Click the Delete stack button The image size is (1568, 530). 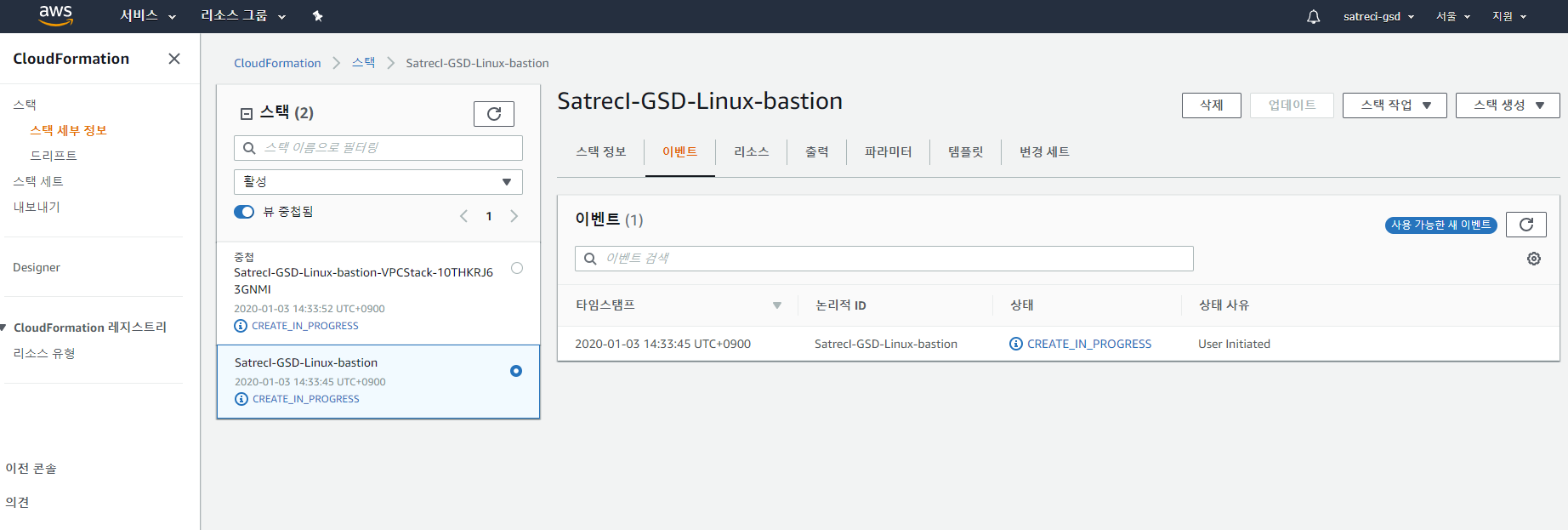click(x=1211, y=105)
